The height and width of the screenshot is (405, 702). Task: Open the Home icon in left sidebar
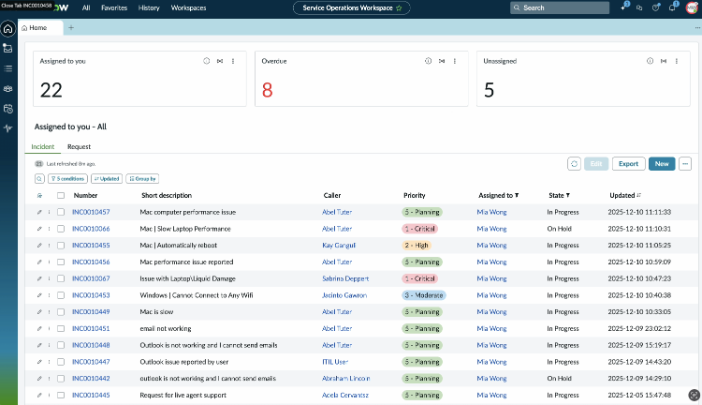click(x=8, y=29)
